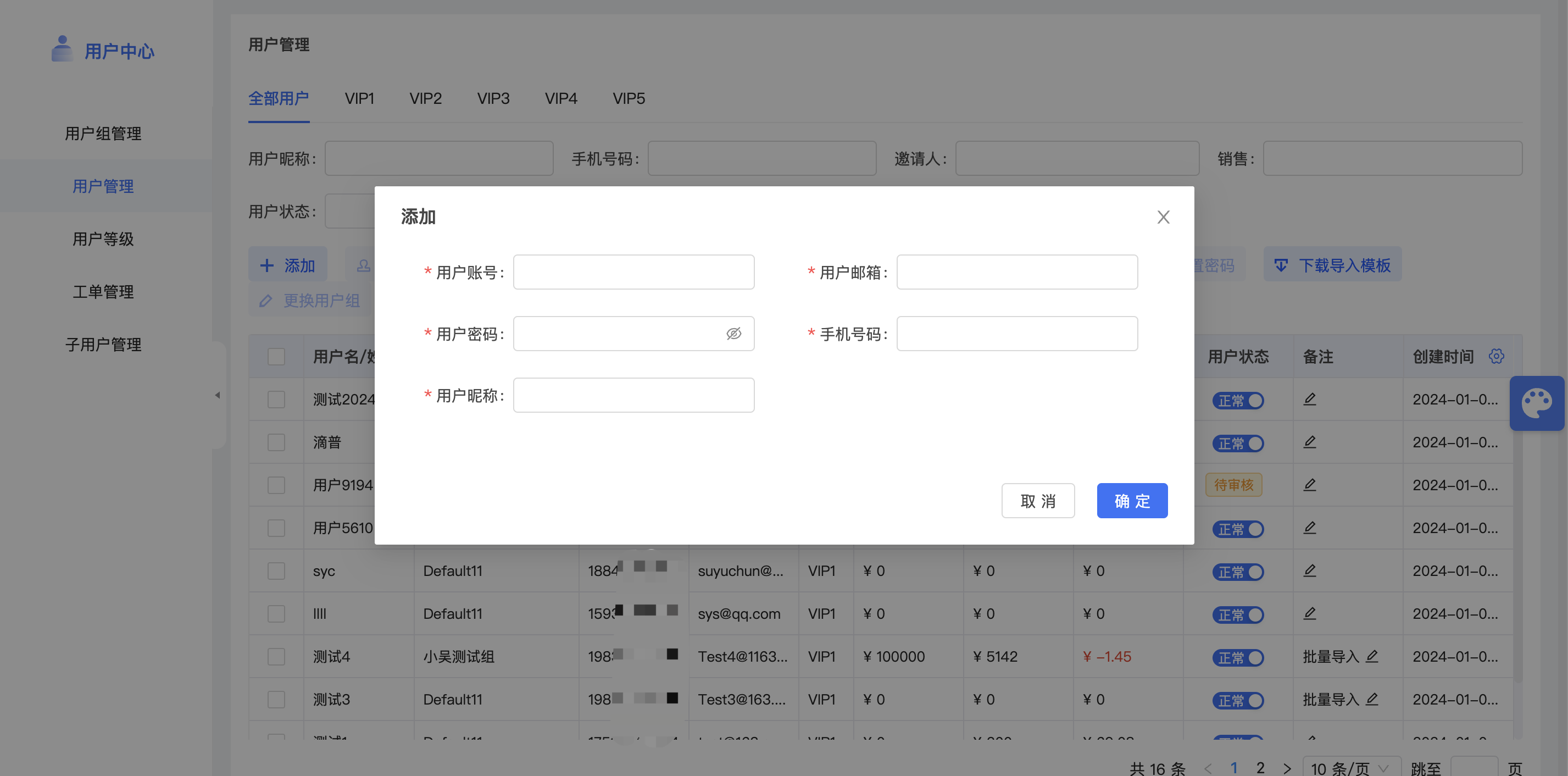The height and width of the screenshot is (776, 1568).
Task: Open 子用户管理 in the sidebar
Action: [103, 344]
